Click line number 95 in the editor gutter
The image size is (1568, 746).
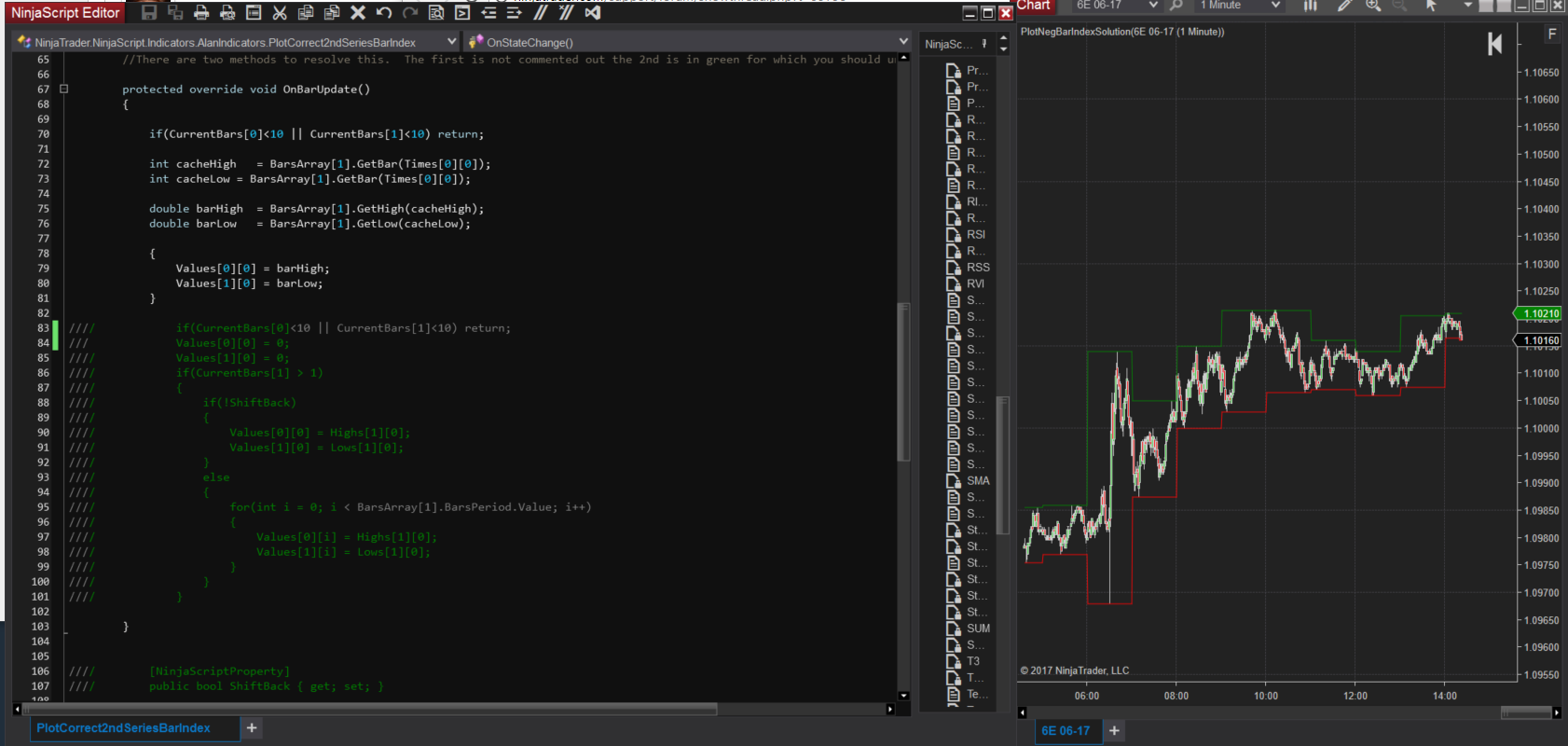43,507
